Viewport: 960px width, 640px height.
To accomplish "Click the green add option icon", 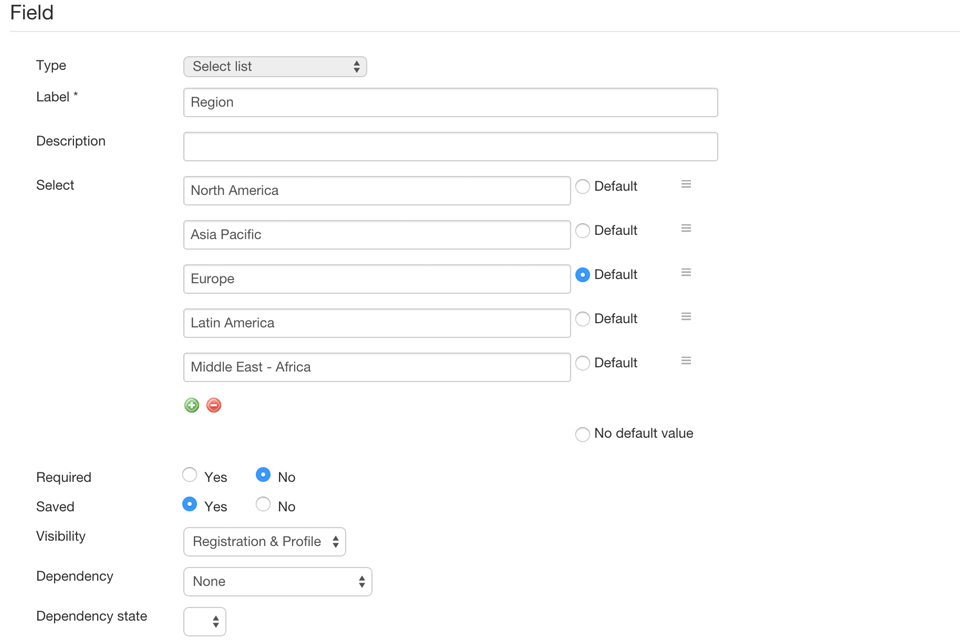I will point(192,405).
